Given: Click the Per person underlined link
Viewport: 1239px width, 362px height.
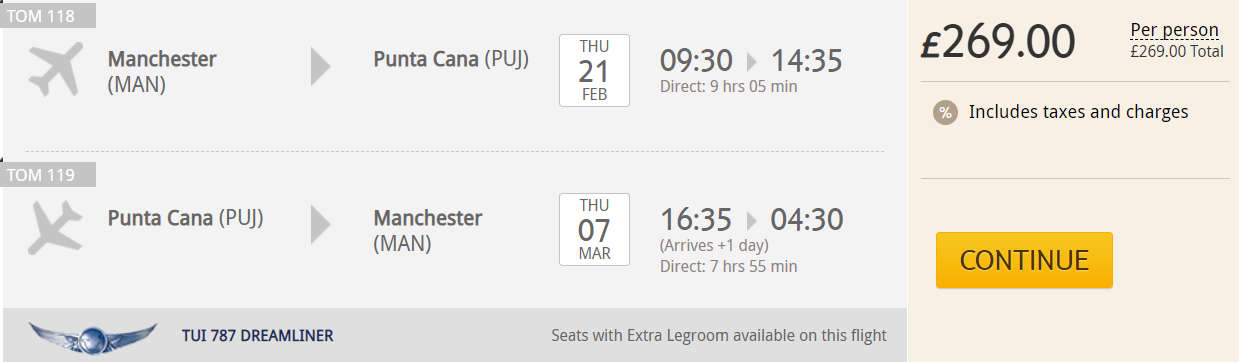Looking at the screenshot, I should [1174, 30].
